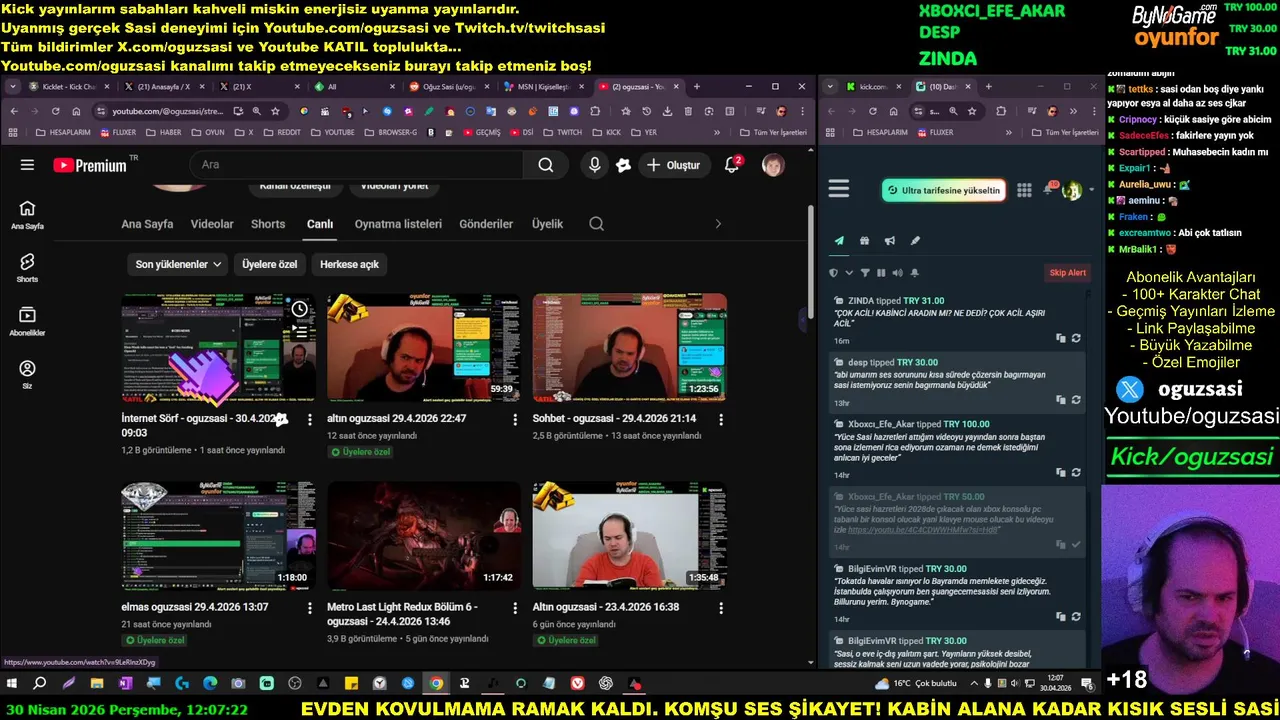This screenshot has height=720, width=1280.
Task: Replay the desp TRY 30.00 tip alert
Action: click(x=1076, y=400)
